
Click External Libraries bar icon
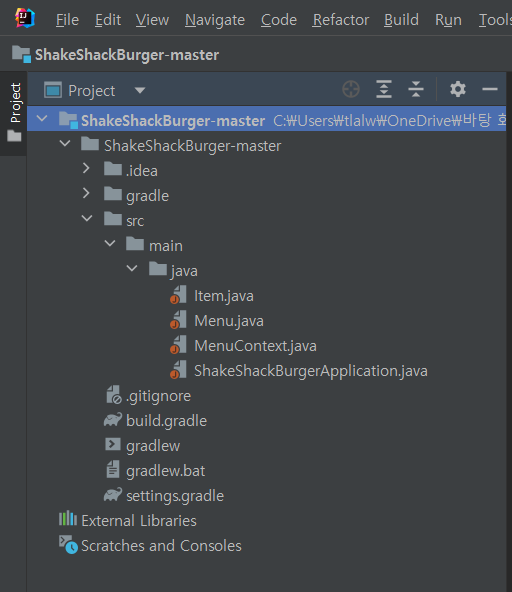(x=68, y=519)
